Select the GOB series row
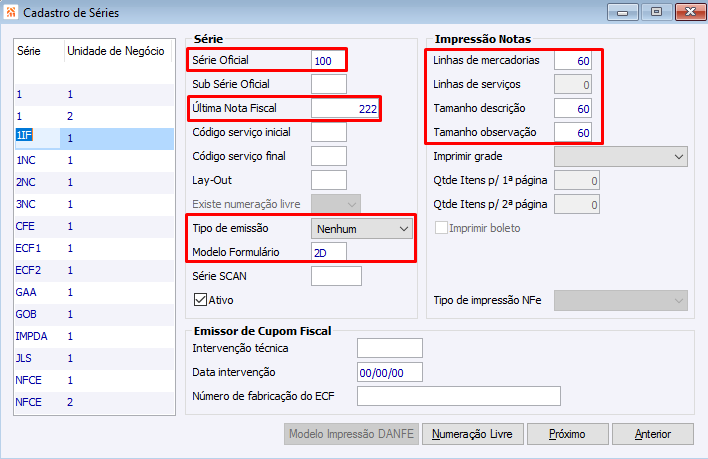Image resolution: width=708 pixels, height=459 pixels. [x=28, y=314]
